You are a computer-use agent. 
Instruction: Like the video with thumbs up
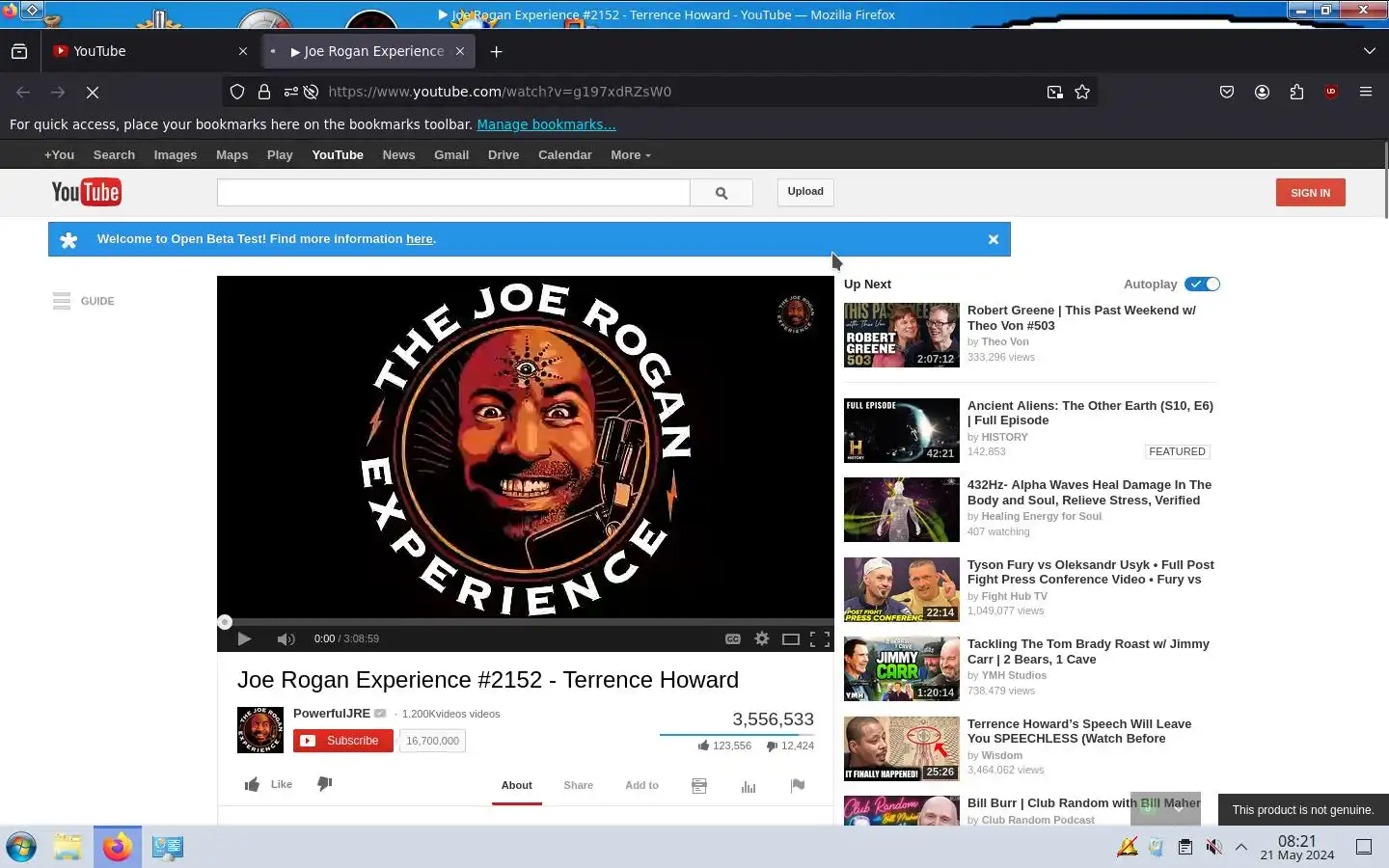(268, 784)
